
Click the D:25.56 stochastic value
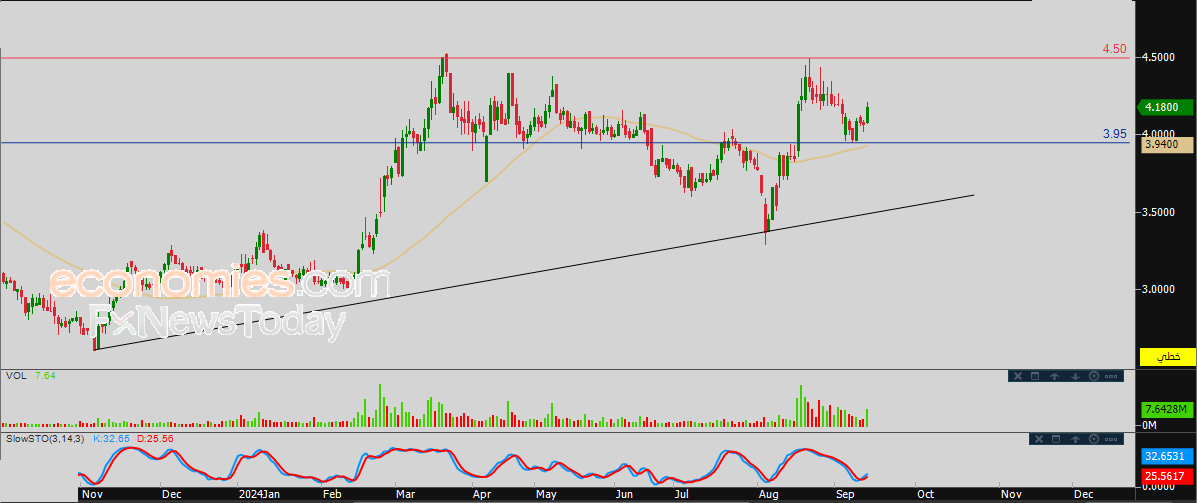click(156, 439)
